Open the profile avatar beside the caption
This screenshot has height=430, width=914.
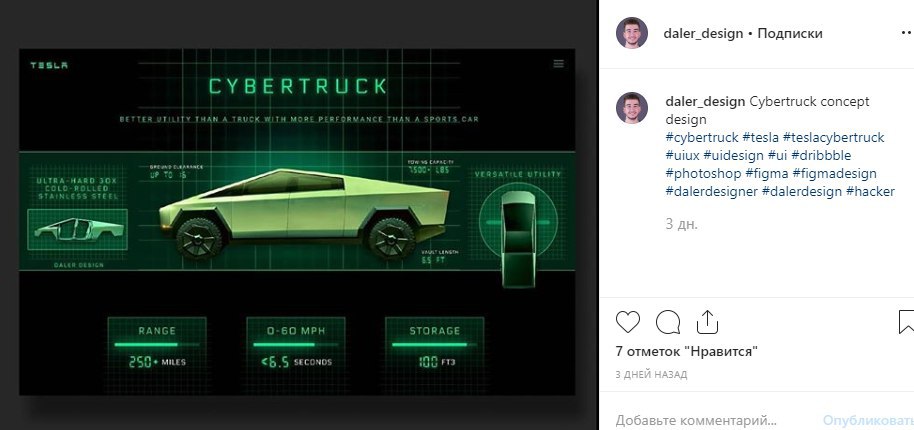point(632,108)
